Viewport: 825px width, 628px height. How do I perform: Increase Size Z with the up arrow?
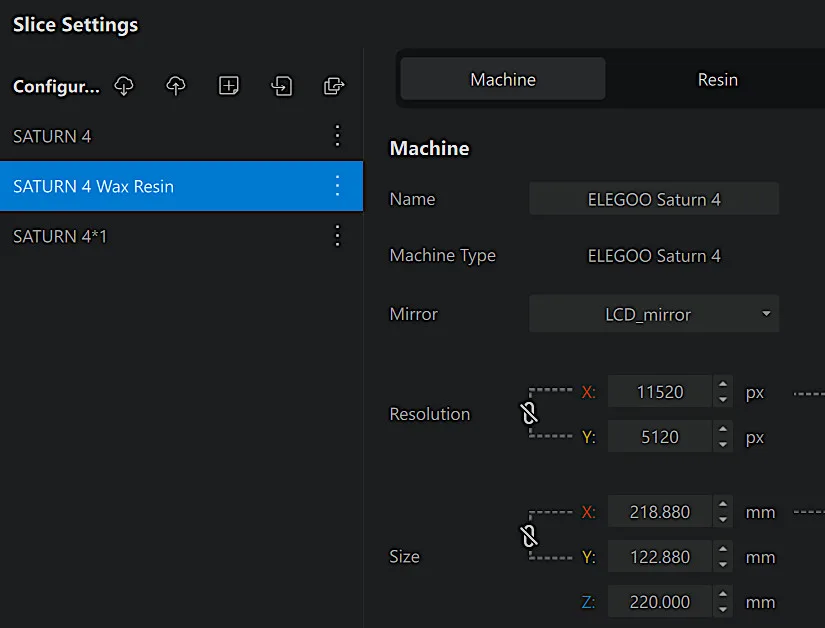723,593
